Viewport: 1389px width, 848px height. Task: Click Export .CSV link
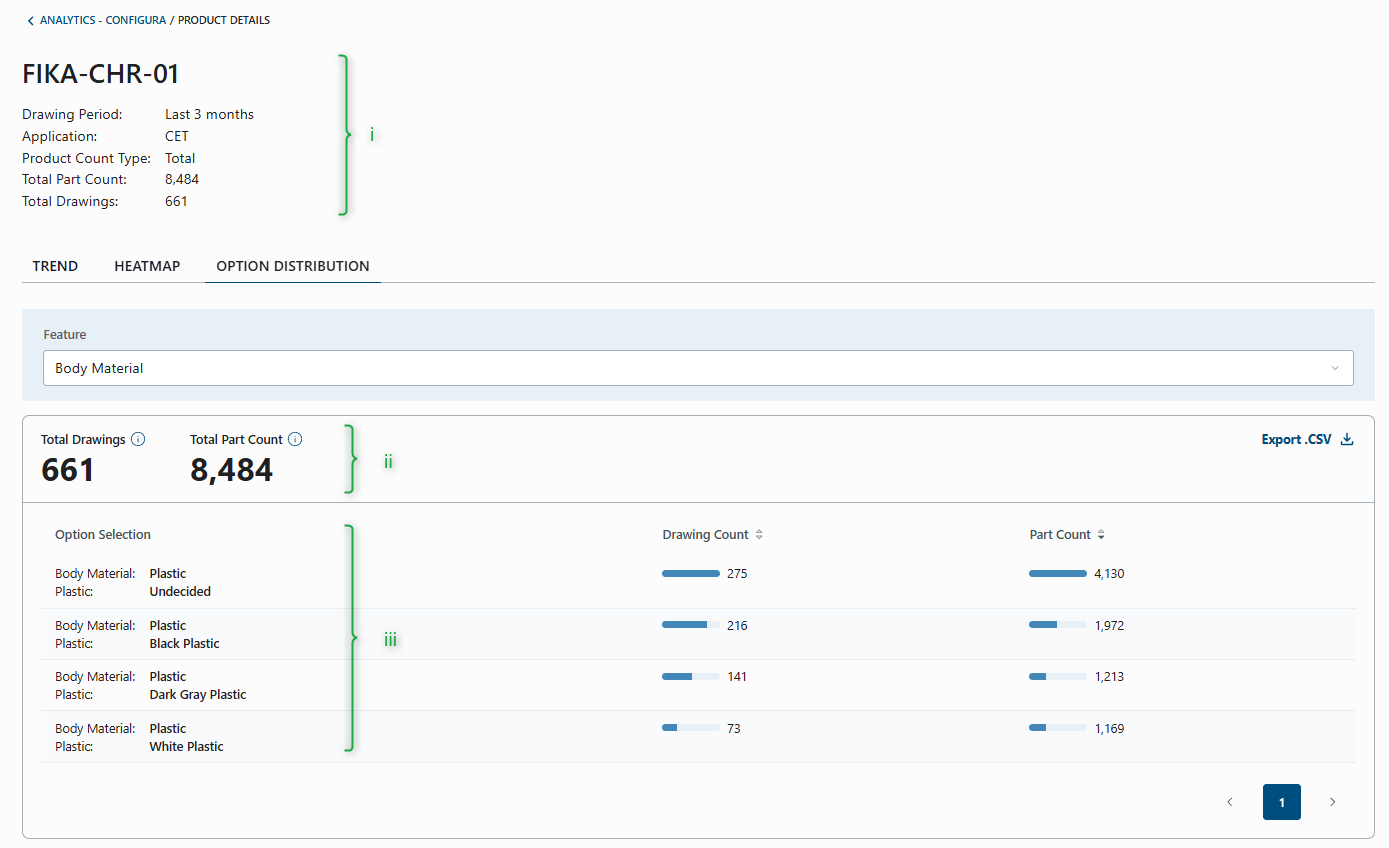[1297, 439]
